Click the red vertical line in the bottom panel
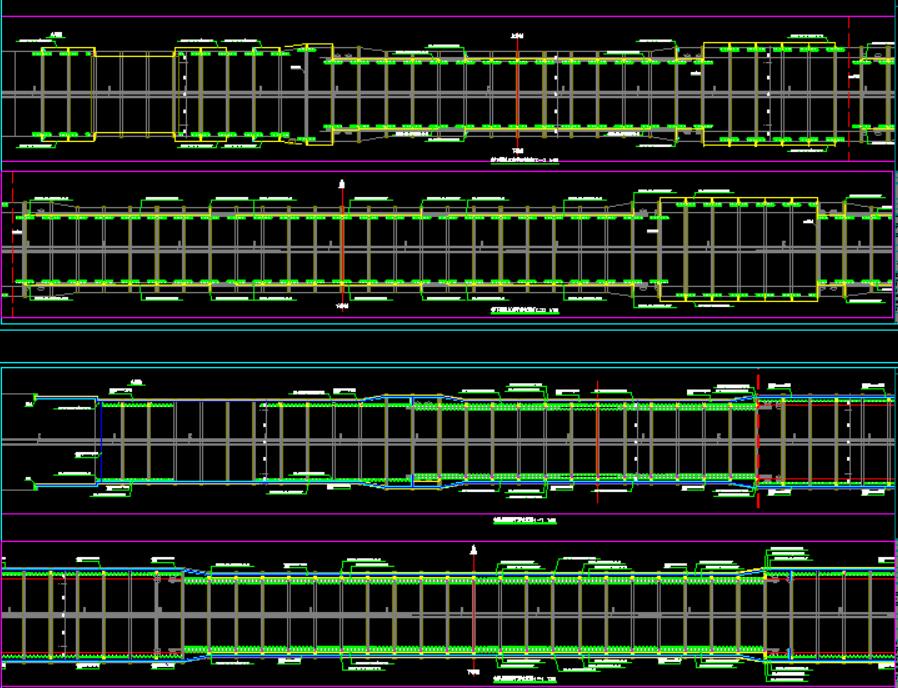This screenshot has height=688, width=898. pos(472,615)
